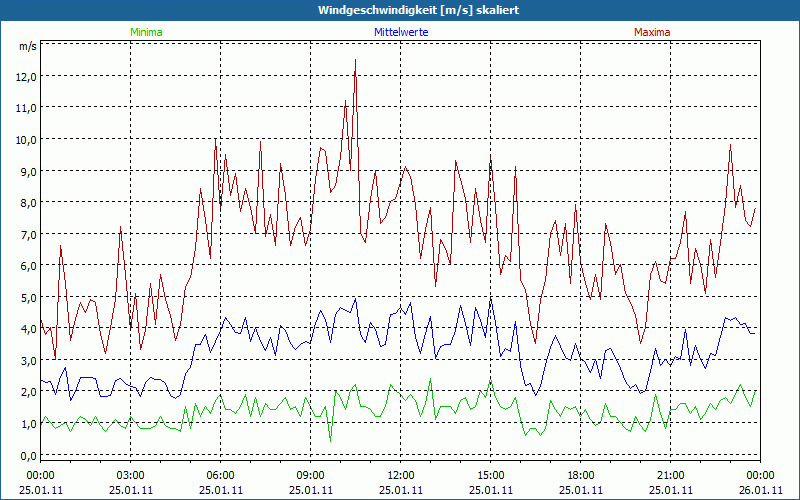Viewport: 800px width, 500px height.
Task: Click the 1,0 y-axis value
Action: pos(29,423)
